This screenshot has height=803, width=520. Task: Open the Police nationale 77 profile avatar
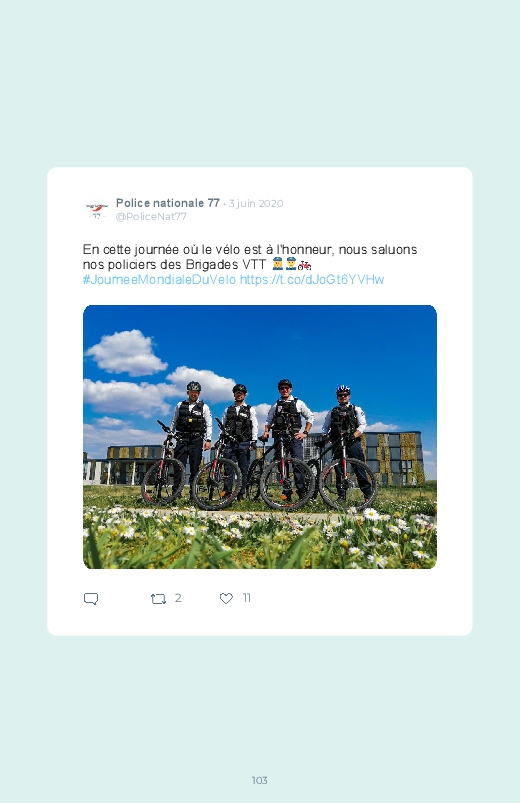(96, 209)
